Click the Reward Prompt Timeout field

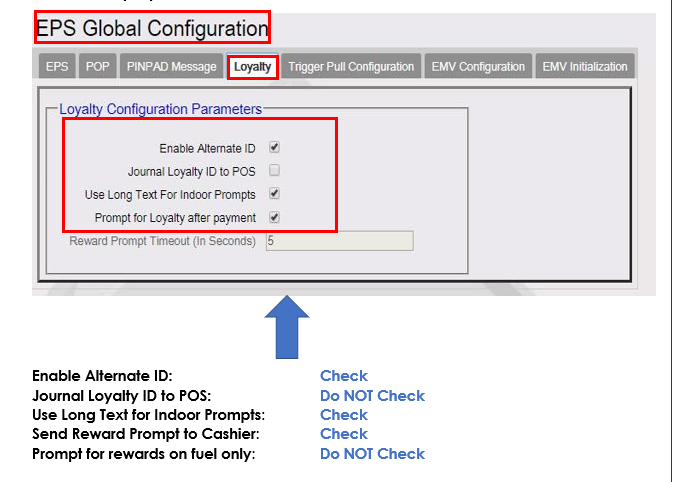(x=340, y=241)
